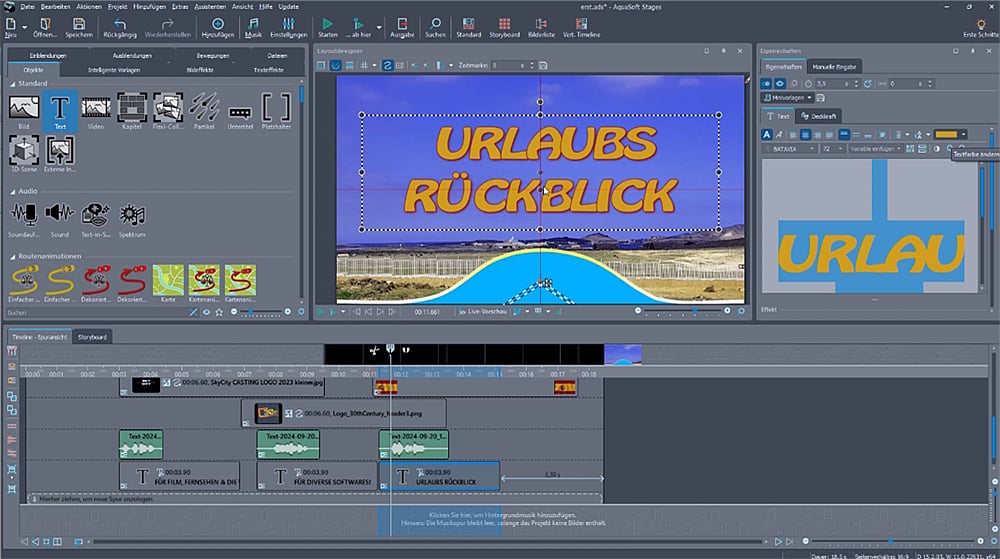The height and width of the screenshot is (559, 1000).
Task: Select the Partikel object icon
Action: (x=203, y=107)
